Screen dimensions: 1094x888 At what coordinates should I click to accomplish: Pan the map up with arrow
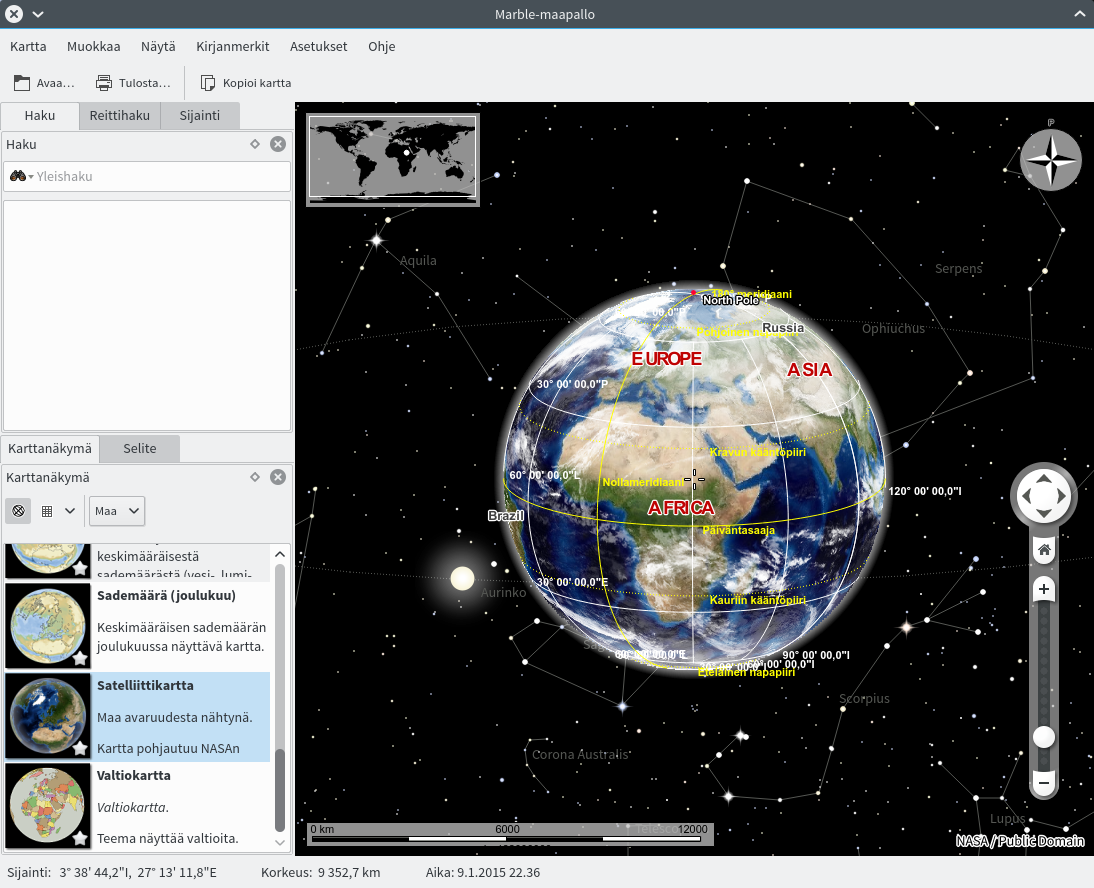click(1043, 477)
